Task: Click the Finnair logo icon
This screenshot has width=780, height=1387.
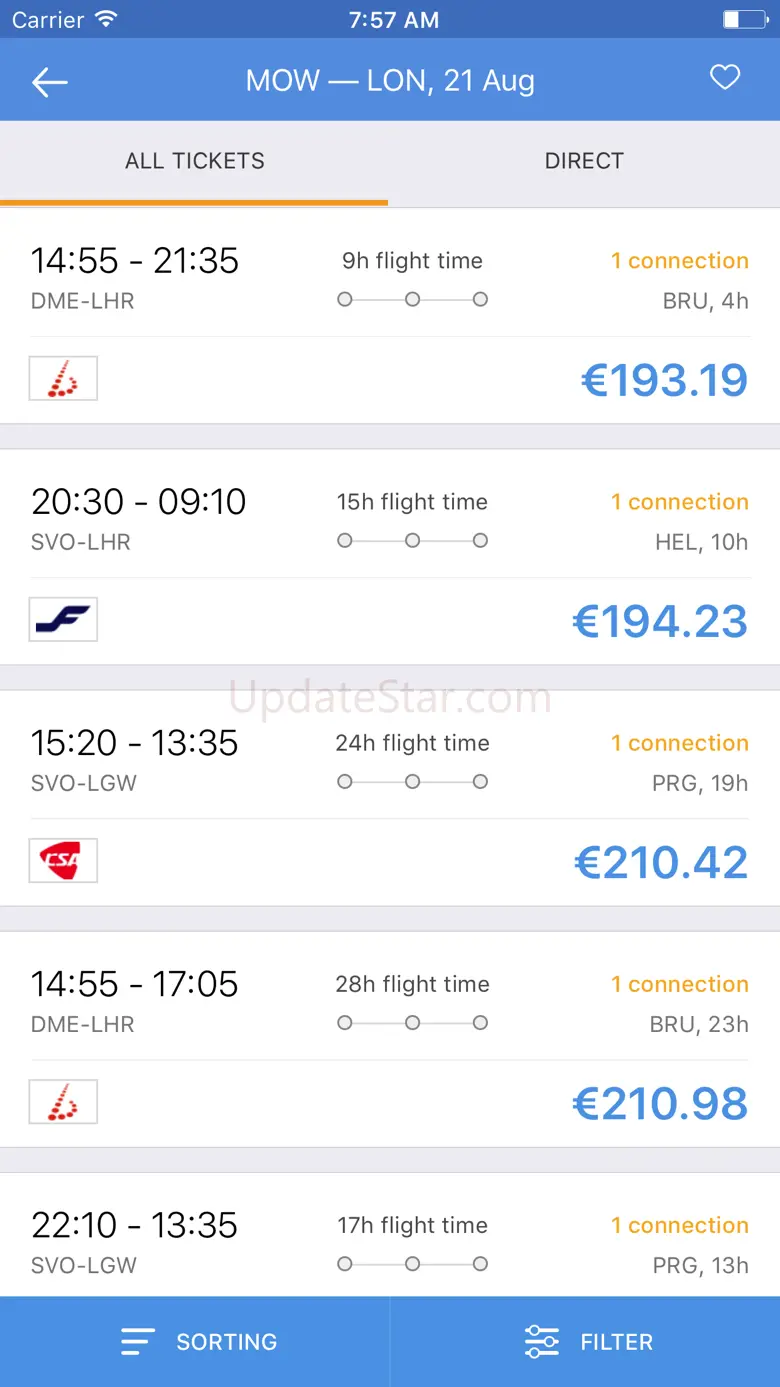Action: [63, 620]
